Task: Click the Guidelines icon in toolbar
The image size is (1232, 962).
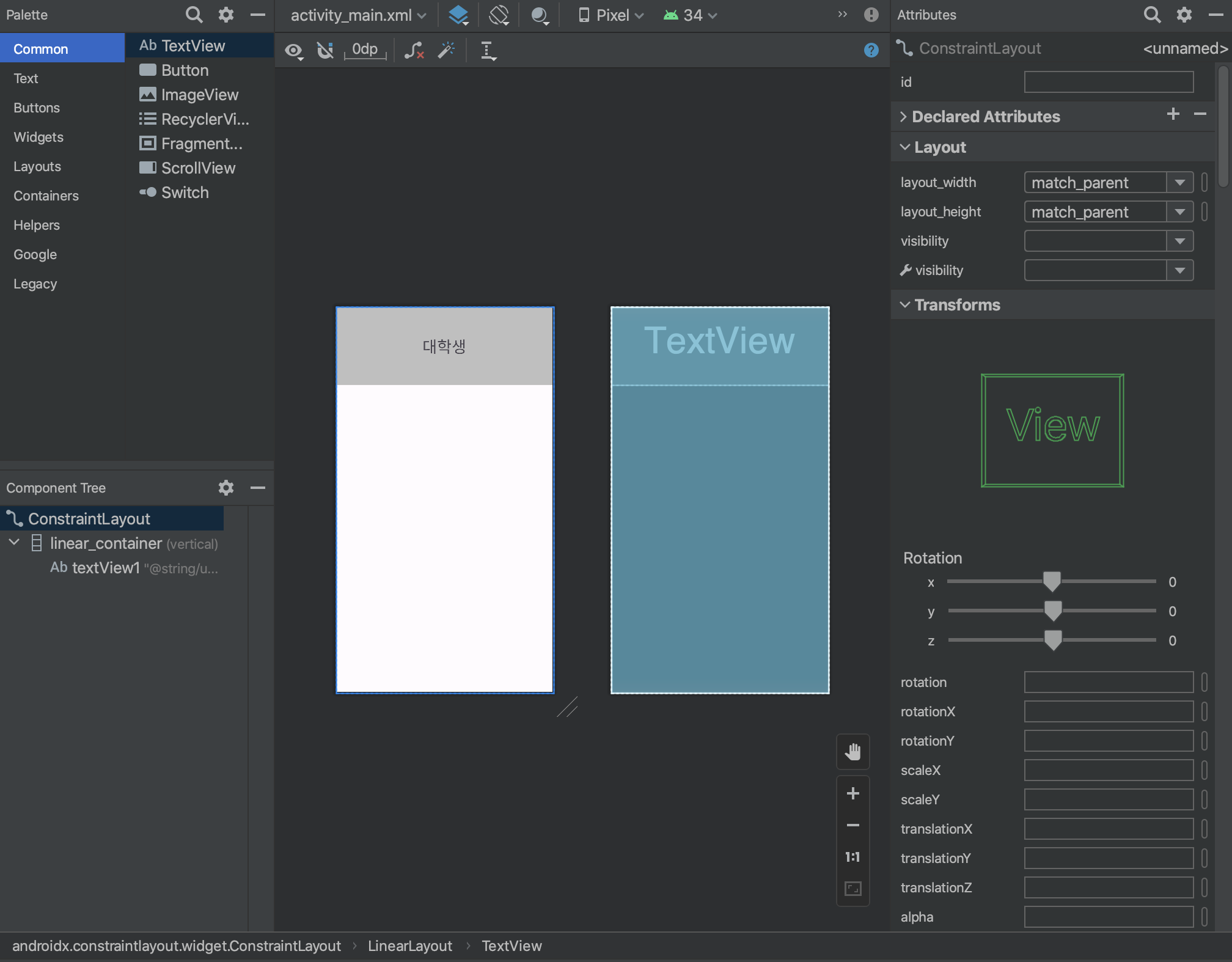Action: pyautogui.click(x=488, y=50)
